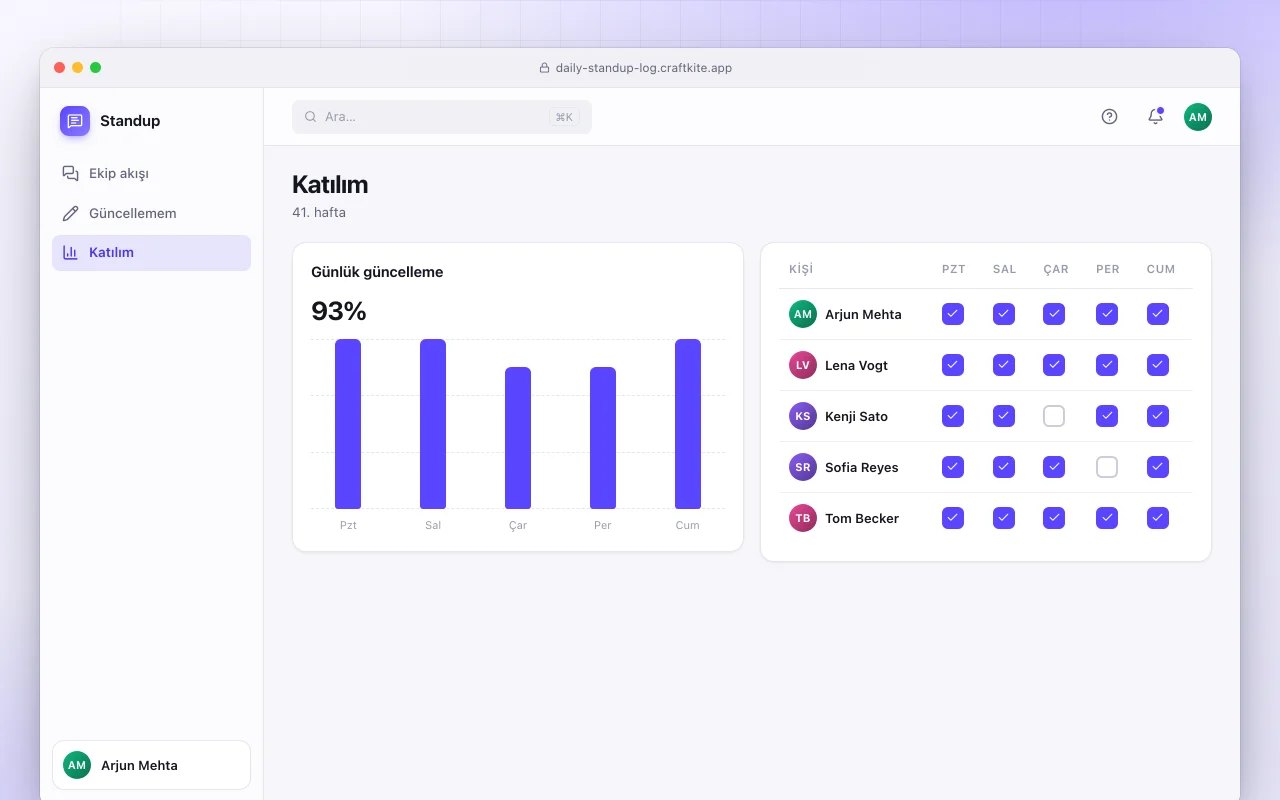Uncheck Sofia Reyes's ÇAR checkbox

coord(1054,467)
